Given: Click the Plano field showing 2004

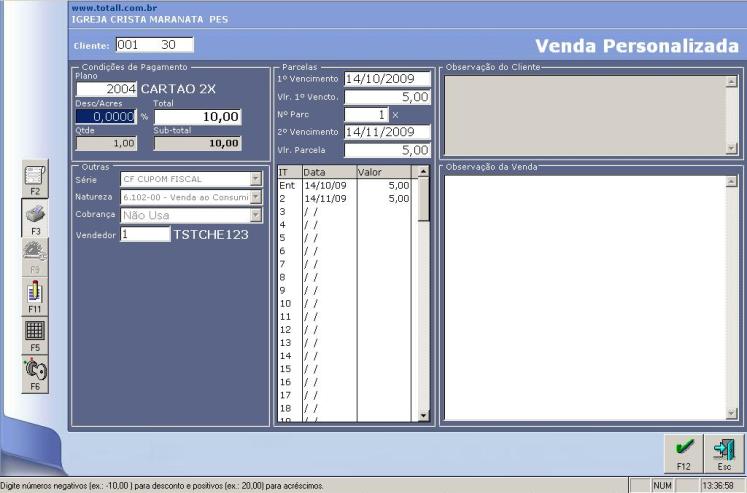Looking at the screenshot, I should (x=106, y=89).
